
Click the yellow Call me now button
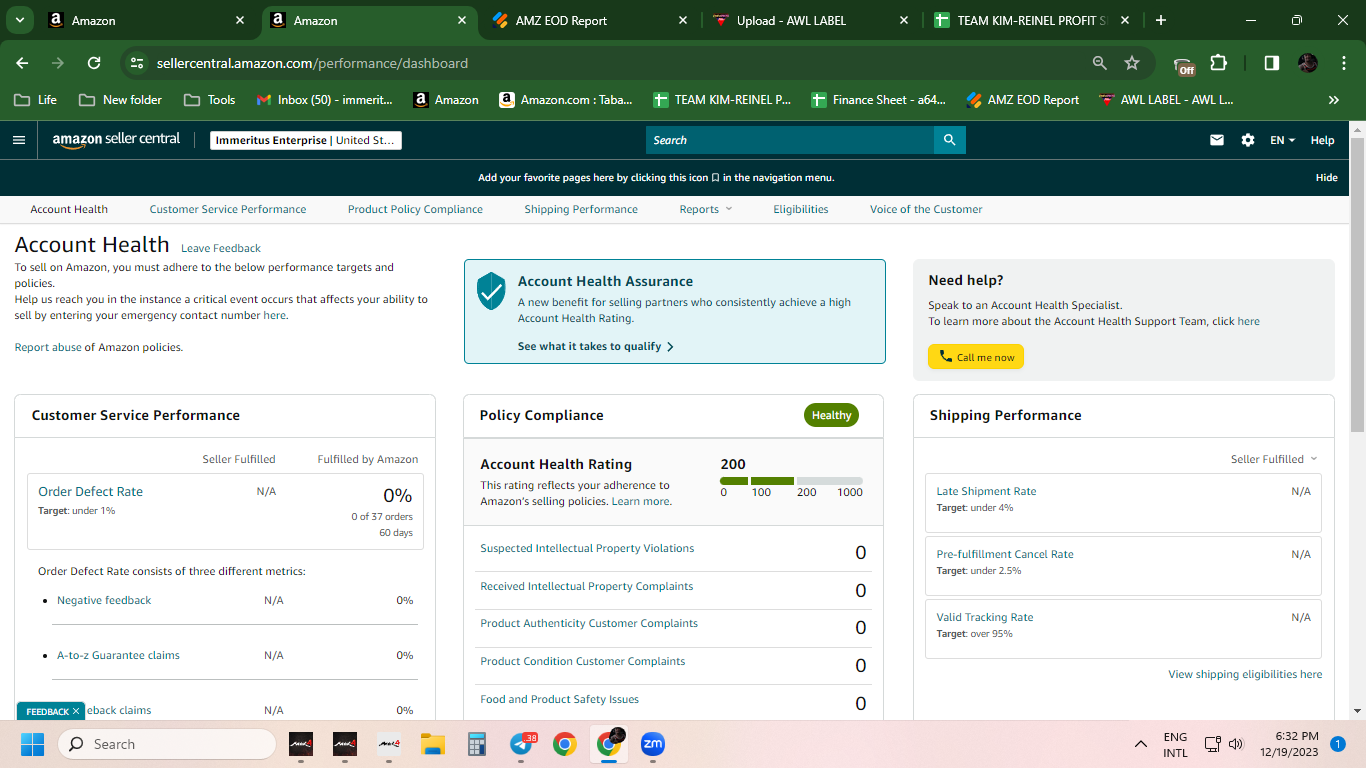976,357
